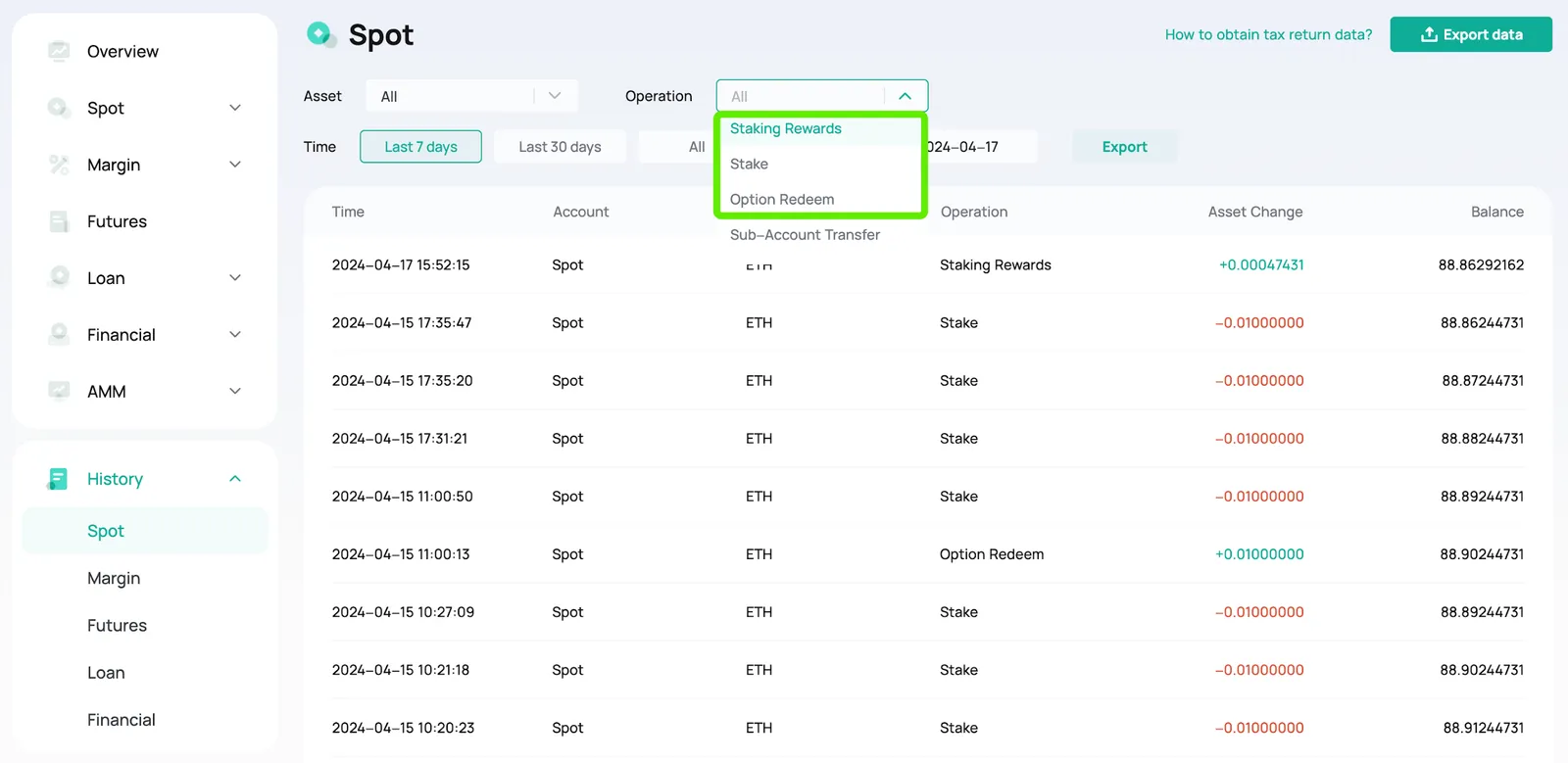Viewport: 1568px width, 763px height.
Task: Select the Last 30 days time filter
Action: (x=560, y=147)
